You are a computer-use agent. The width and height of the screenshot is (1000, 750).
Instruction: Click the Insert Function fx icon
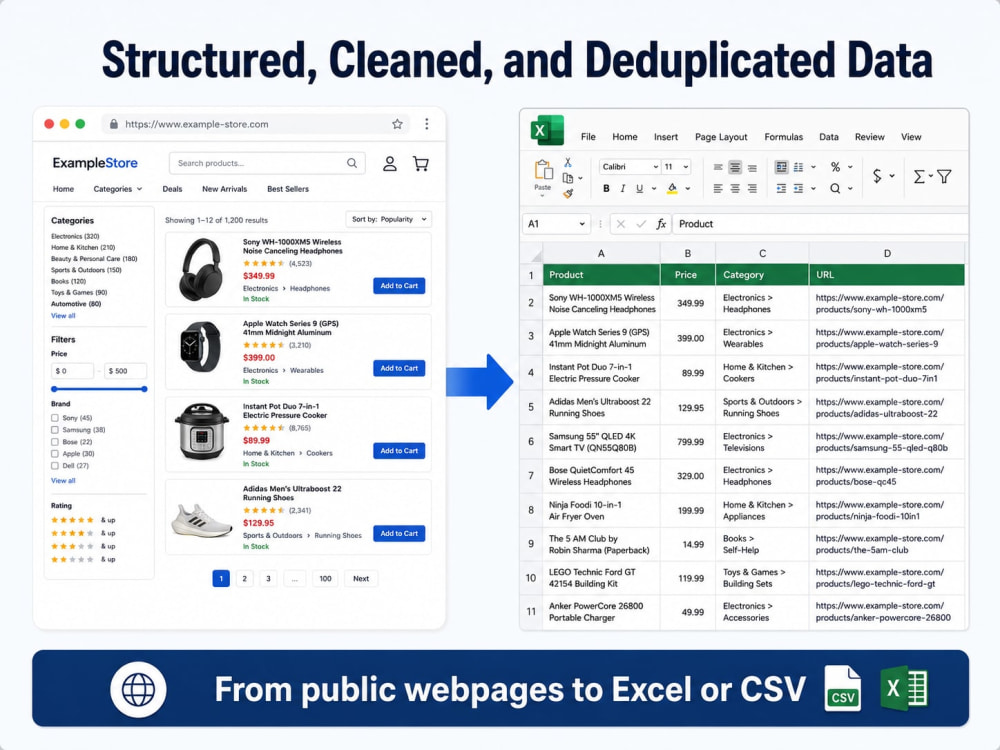tap(661, 224)
